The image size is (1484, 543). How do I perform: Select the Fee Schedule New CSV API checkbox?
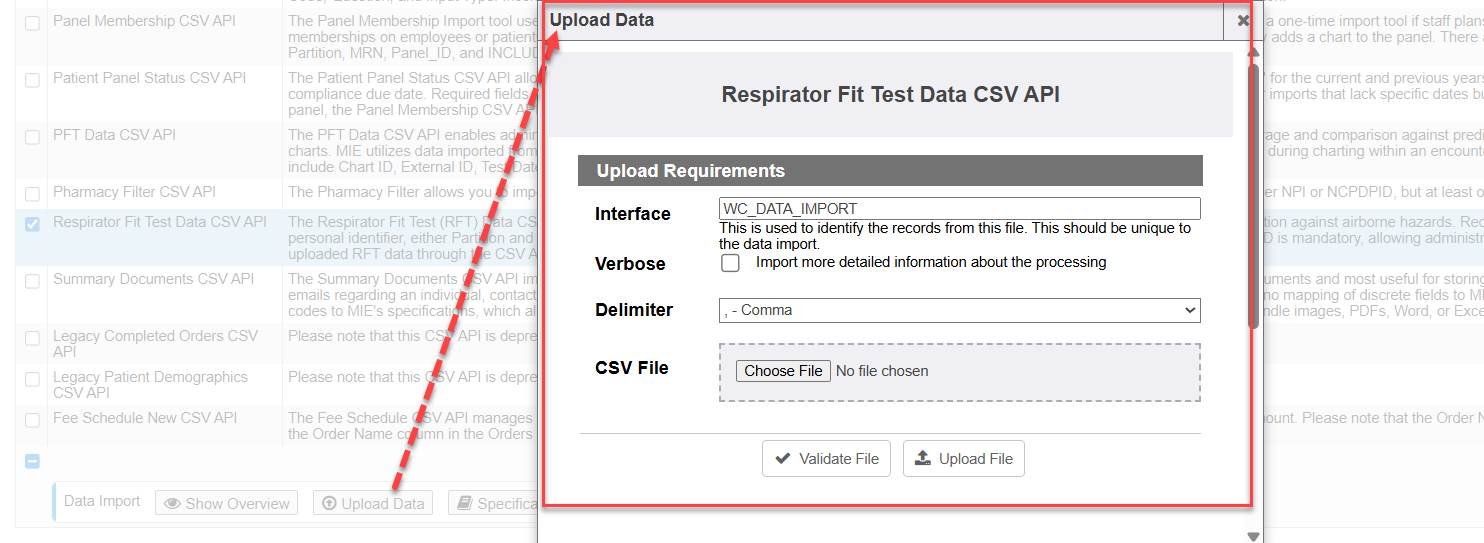[x=32, y=419]
